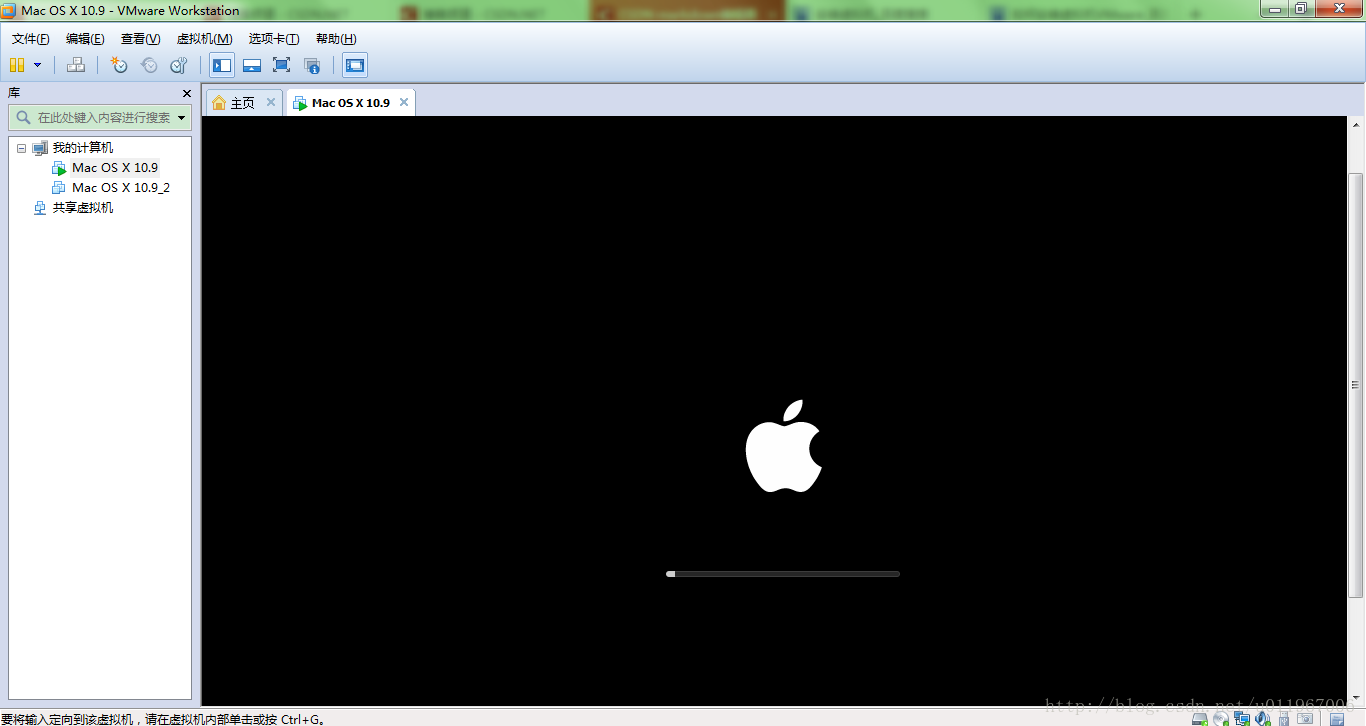Image resolution: width=1366 pixels, height=726 pixels.
Task: Click the sound card status icon
Action: (x=1263, y=718)
